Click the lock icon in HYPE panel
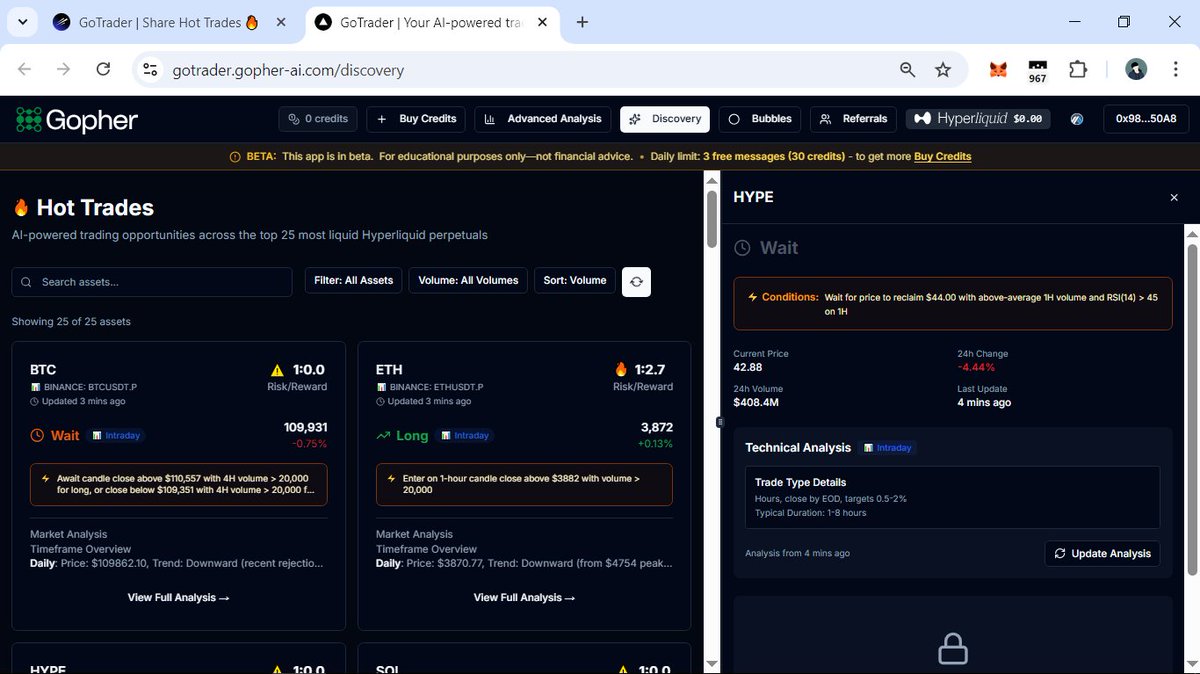1200x674 pixels. point(953,650)
